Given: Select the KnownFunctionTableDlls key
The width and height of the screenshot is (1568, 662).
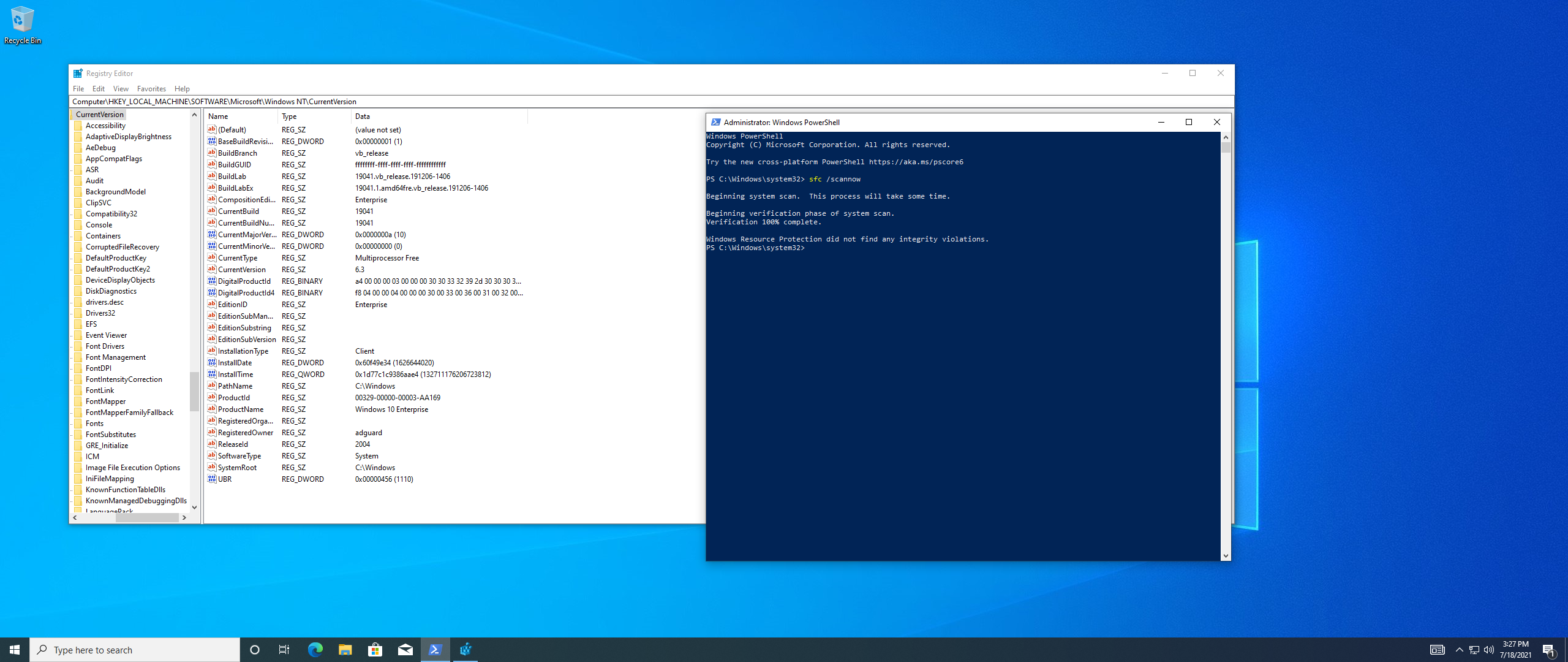Looking at the screenshot, I should [126, 490].
